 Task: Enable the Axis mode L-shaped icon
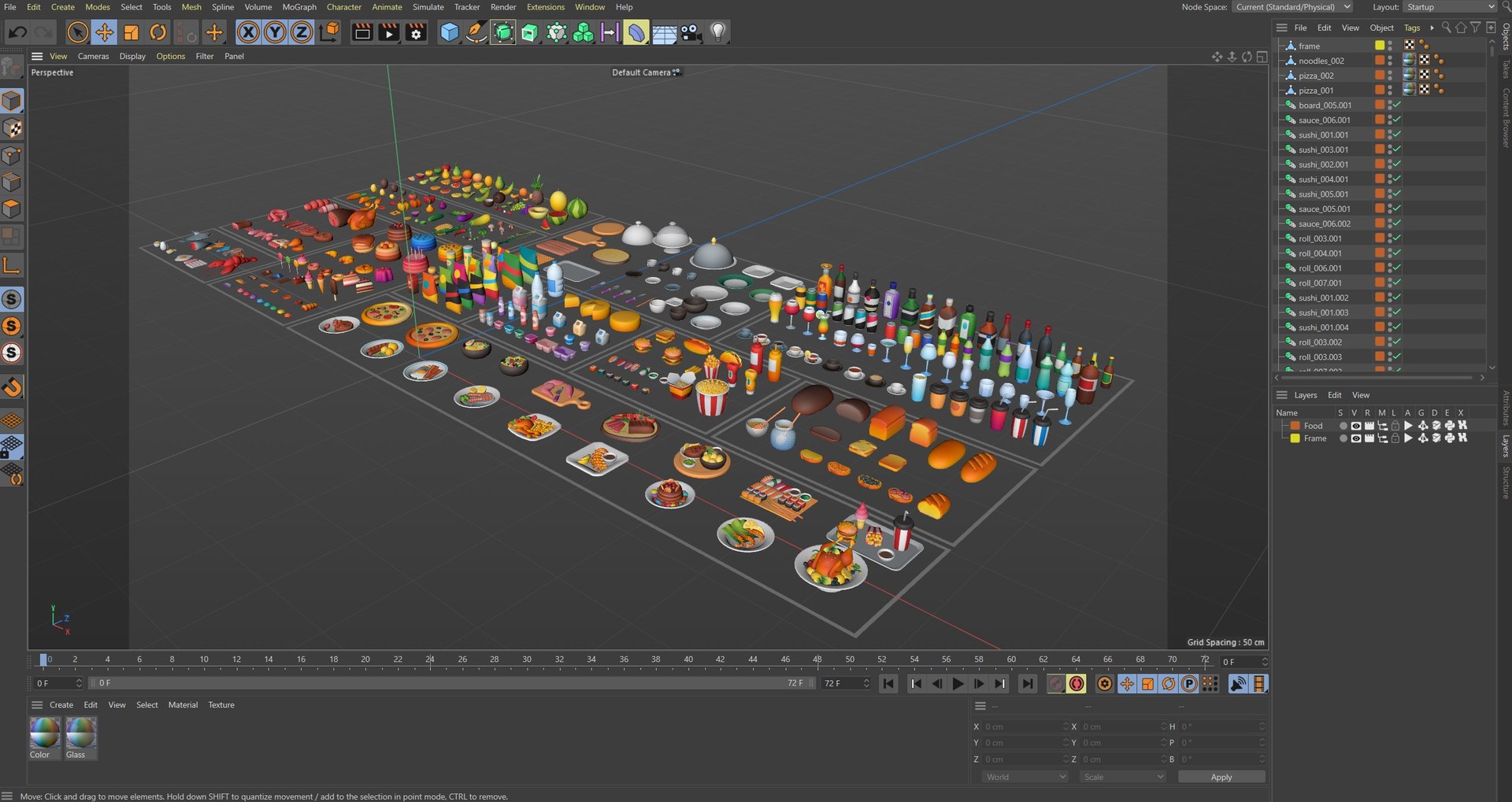[12, 266]
